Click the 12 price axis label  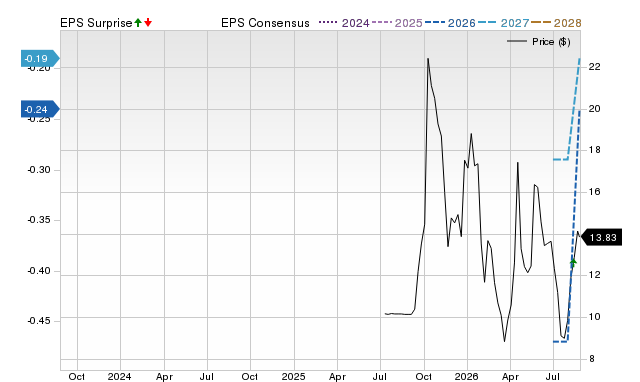595,275
